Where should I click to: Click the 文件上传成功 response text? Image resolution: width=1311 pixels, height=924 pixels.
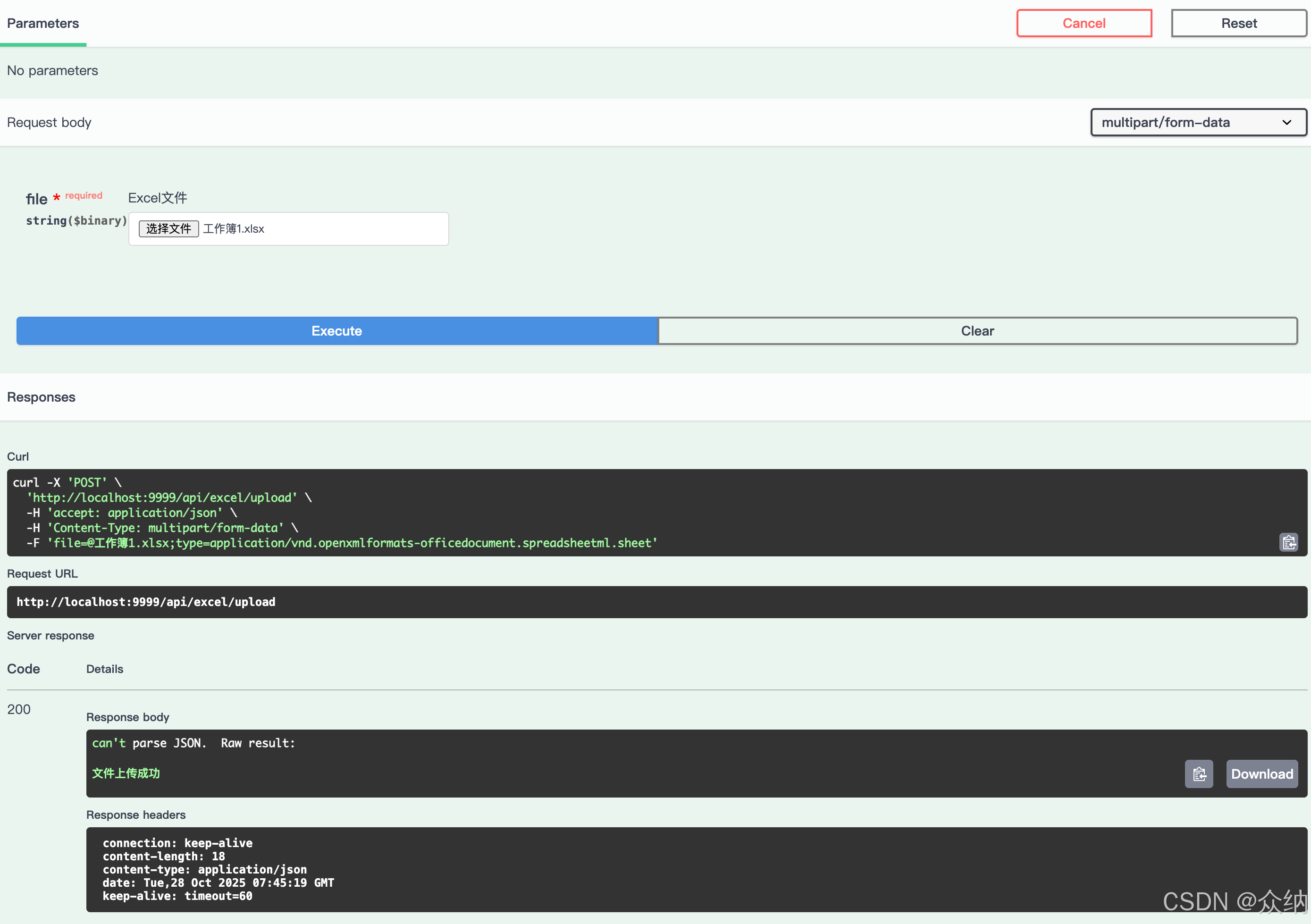pyautogui.click(x=126, y=773)
